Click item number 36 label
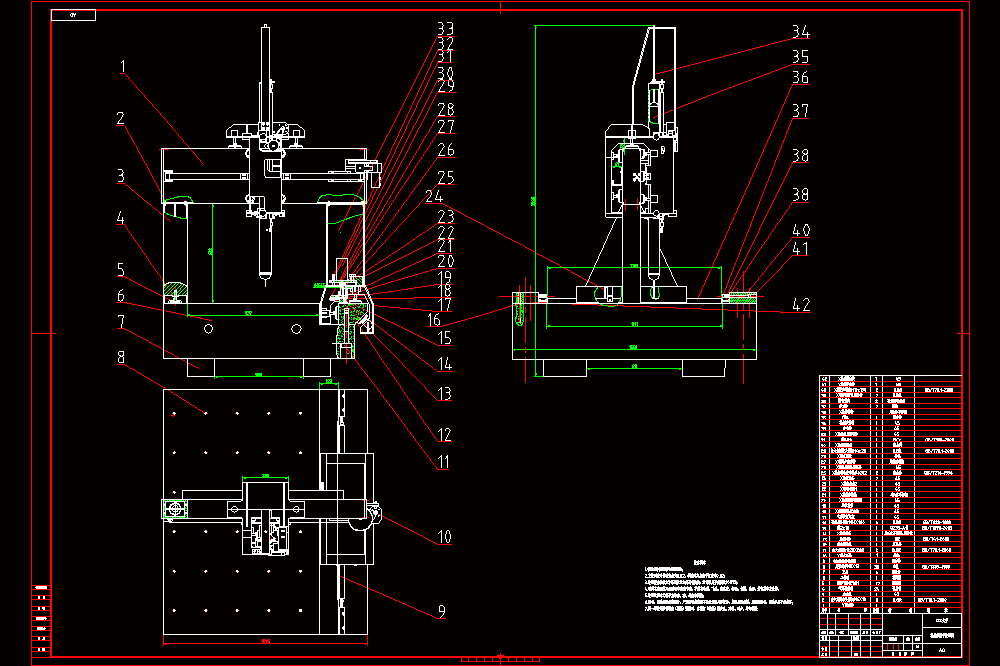This screenshot has height=666, width=1000. click(801, 77)
